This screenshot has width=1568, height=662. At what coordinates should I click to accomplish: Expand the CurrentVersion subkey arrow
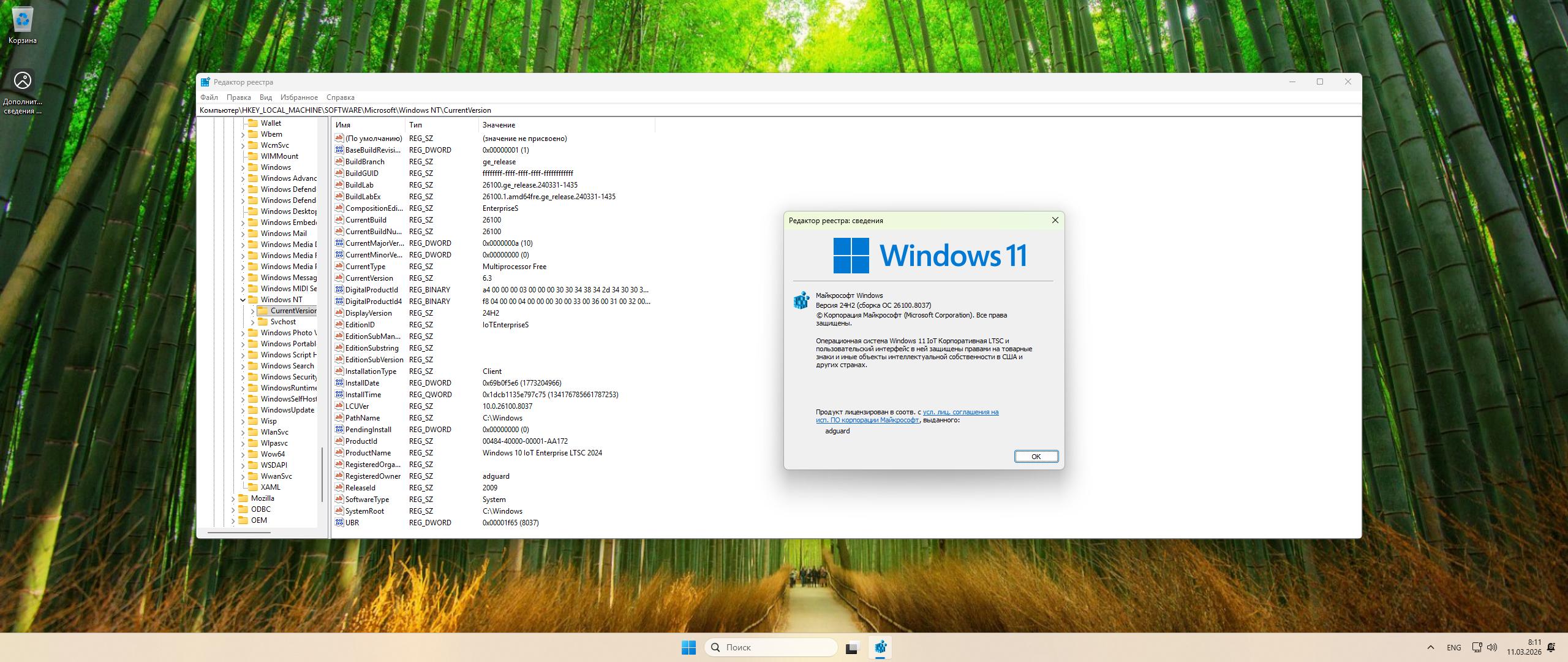tap(252, 311)
